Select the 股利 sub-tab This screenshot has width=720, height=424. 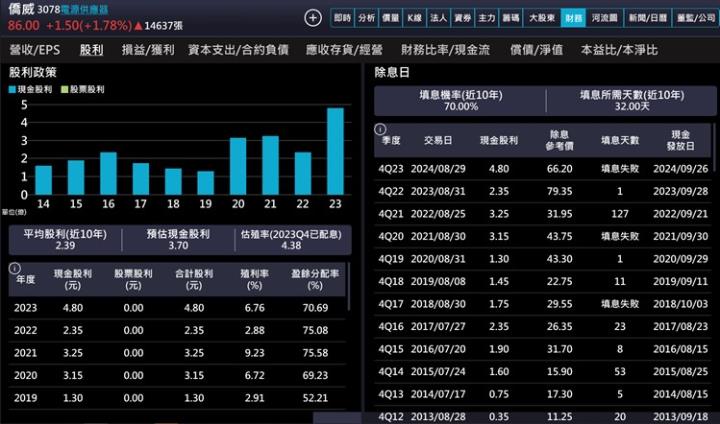(91, 50)
